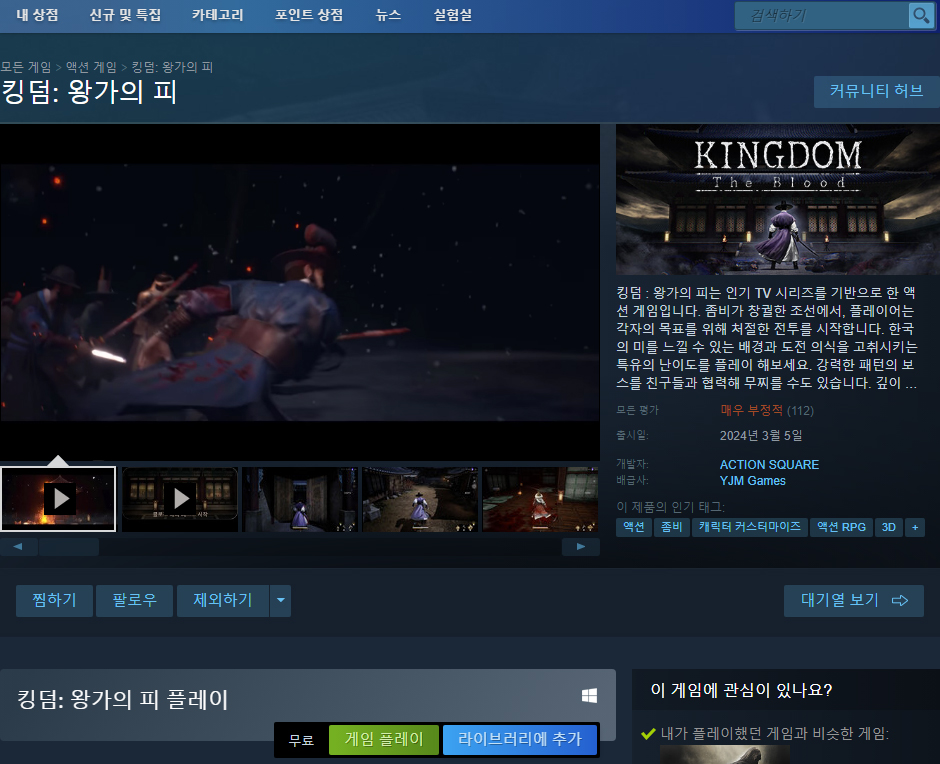Click the thumbnail strip scroll handle
The height and width of the screenshot is (764, 940).
[69, 547]
